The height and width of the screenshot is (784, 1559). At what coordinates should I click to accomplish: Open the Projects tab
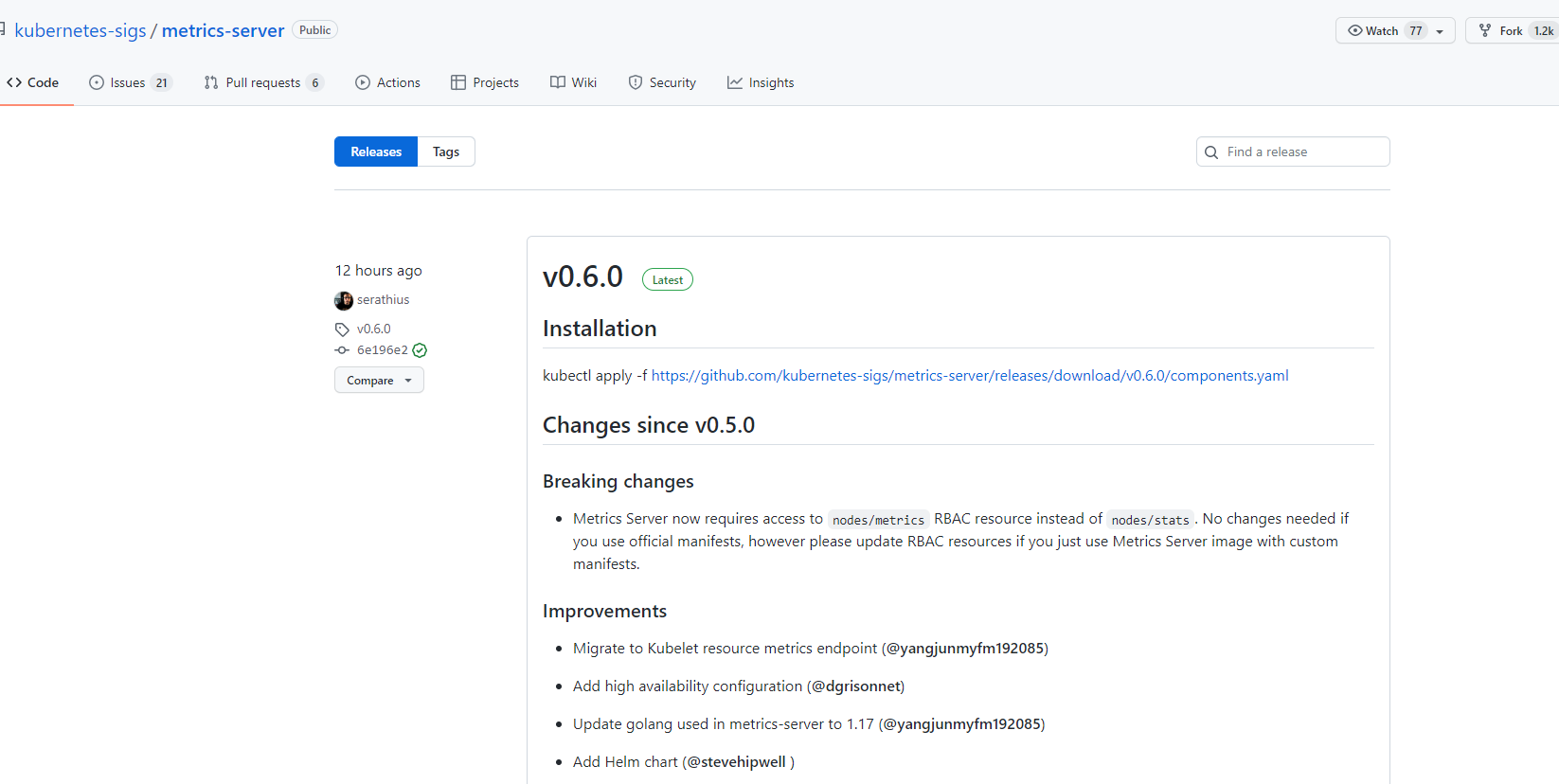point(485,82)
